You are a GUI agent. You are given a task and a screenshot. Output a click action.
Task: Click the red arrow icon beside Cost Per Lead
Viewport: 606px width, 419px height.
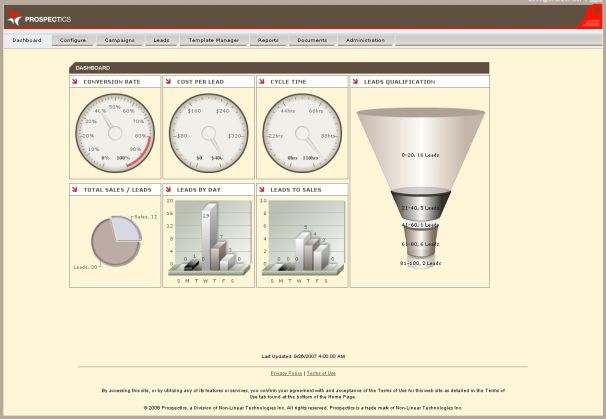click(169, 81)
